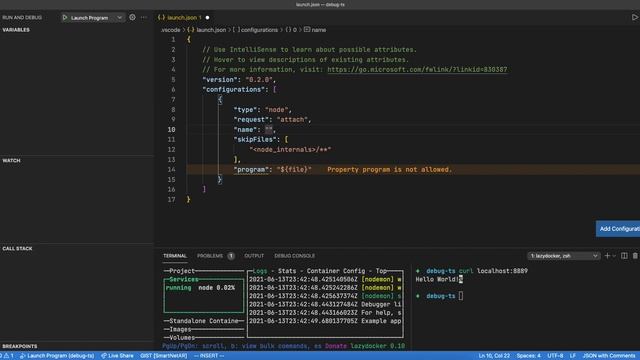
Task: Click the launch.json breadcrumb segment
Action: [207, 30]
